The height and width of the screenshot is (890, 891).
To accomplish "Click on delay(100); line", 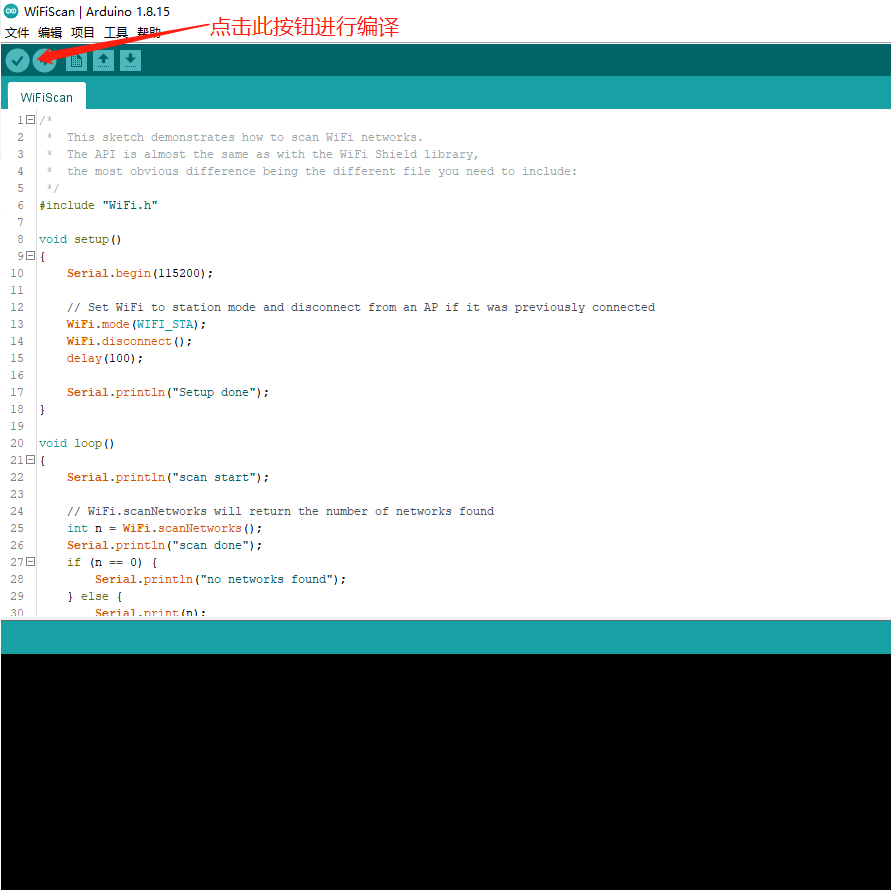I will click(105, 359).
